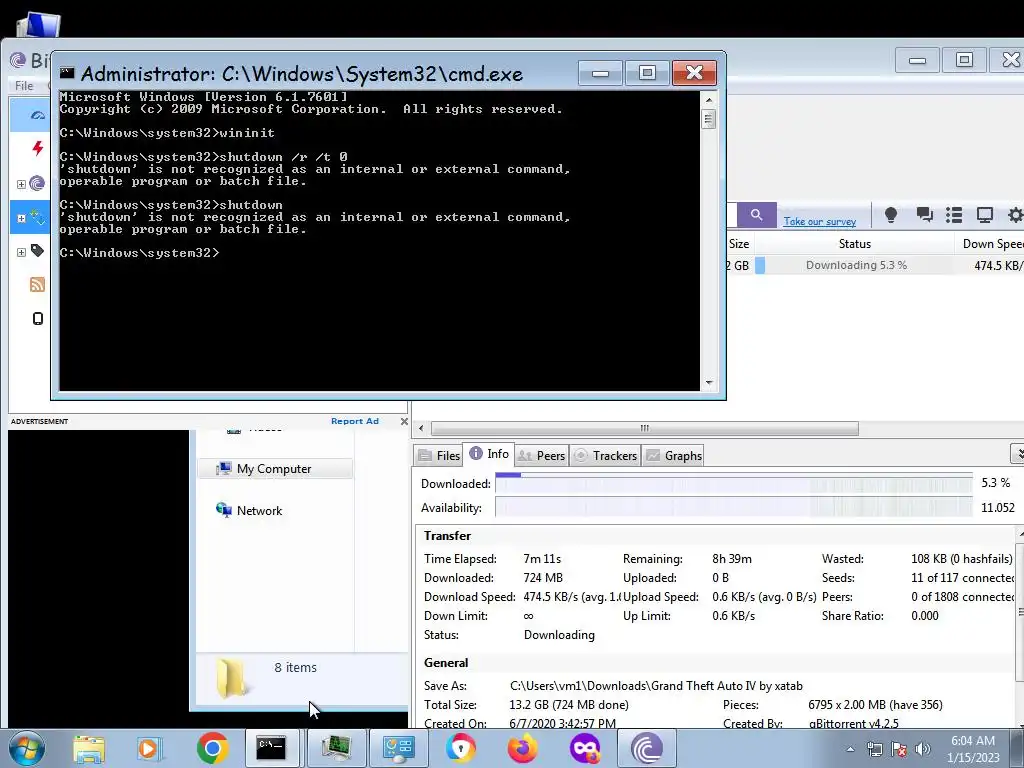Open Action Center flag tray icon
The width and height of the screenshot is (1024, 768).
tap(899, 749)
